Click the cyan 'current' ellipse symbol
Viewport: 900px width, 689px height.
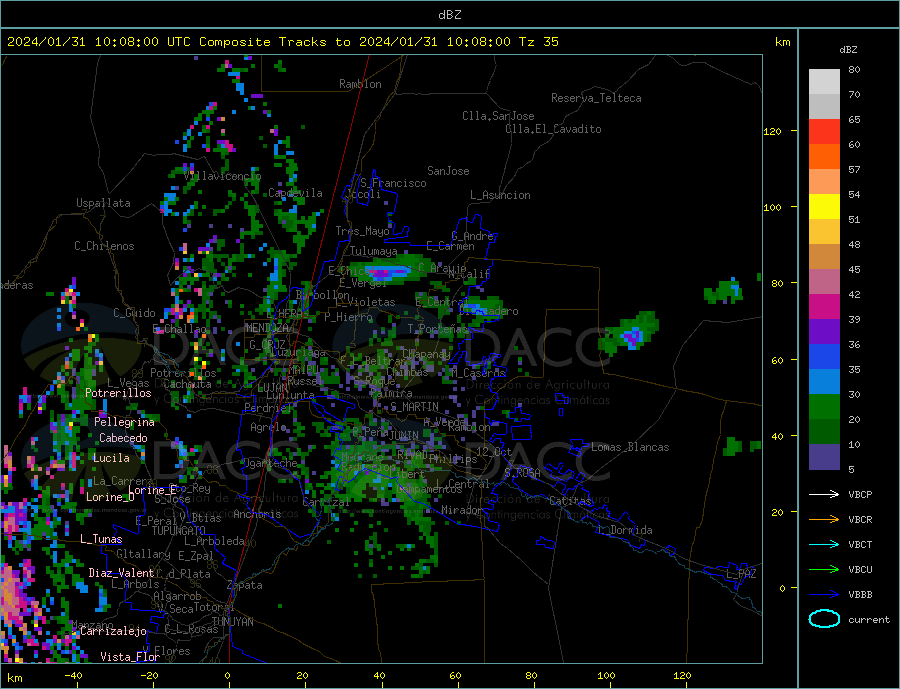824,619
